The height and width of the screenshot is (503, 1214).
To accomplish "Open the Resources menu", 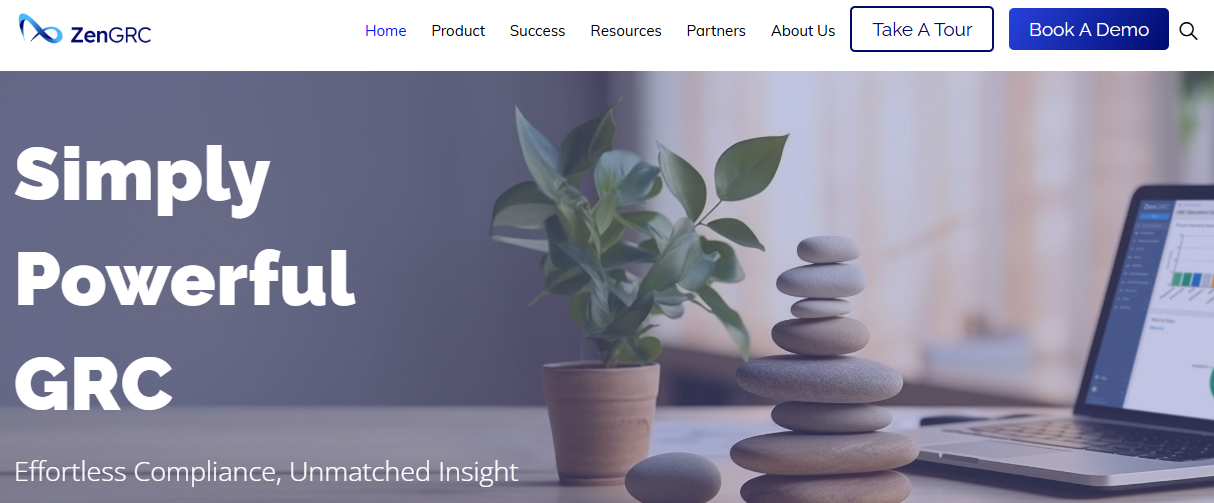I will point(626,31).
